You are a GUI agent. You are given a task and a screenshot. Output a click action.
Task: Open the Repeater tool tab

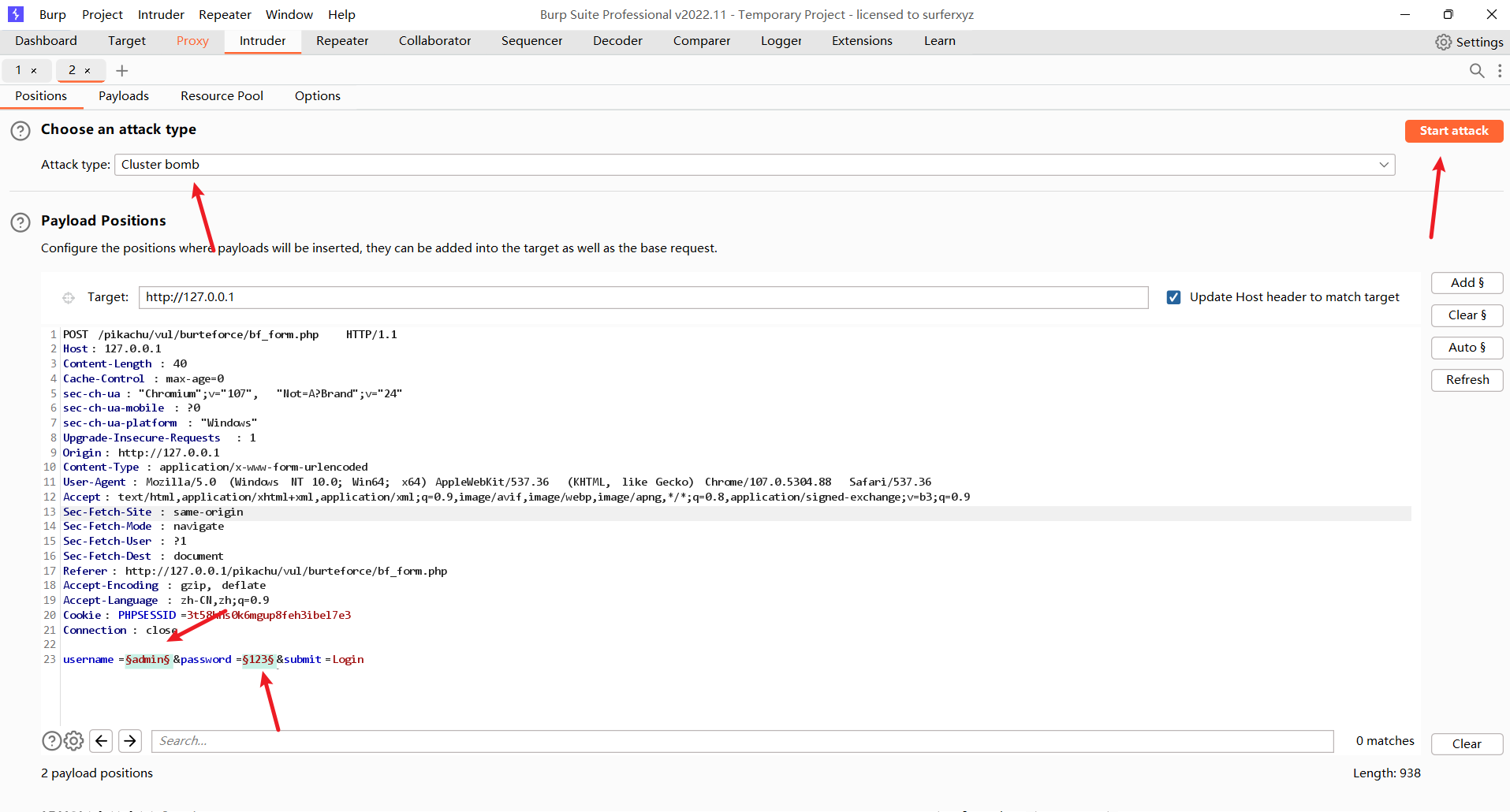342,41
